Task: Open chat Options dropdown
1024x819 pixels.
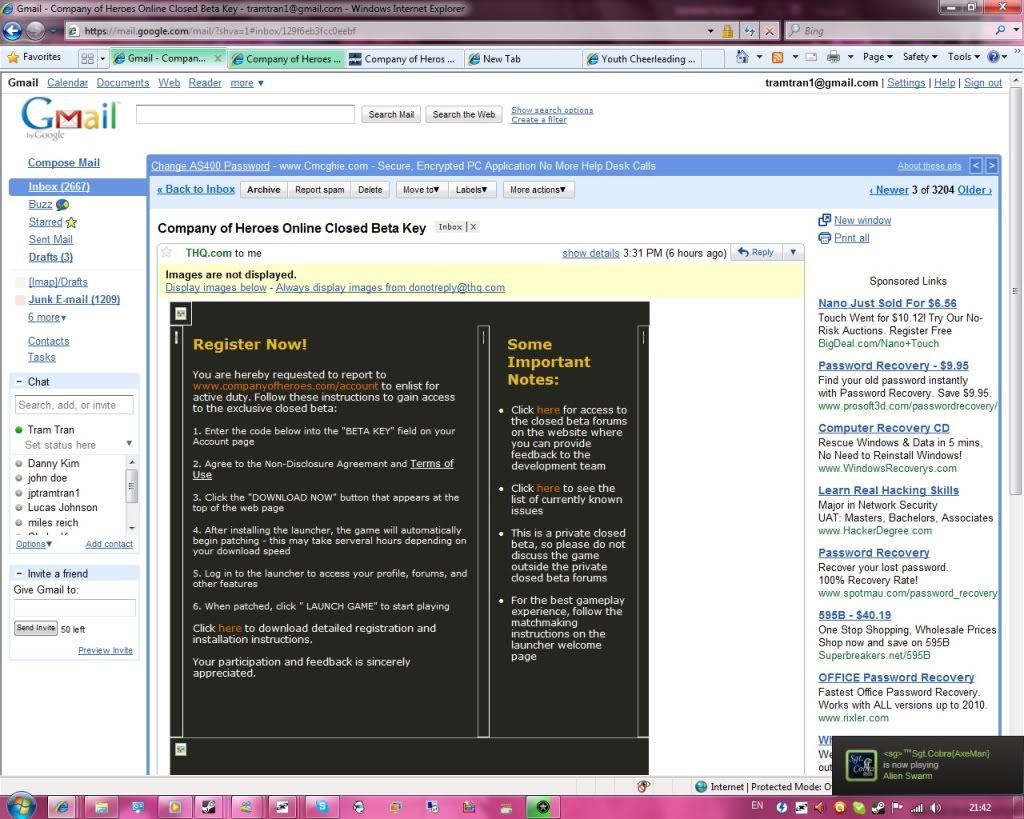Action: coord(33,544)
